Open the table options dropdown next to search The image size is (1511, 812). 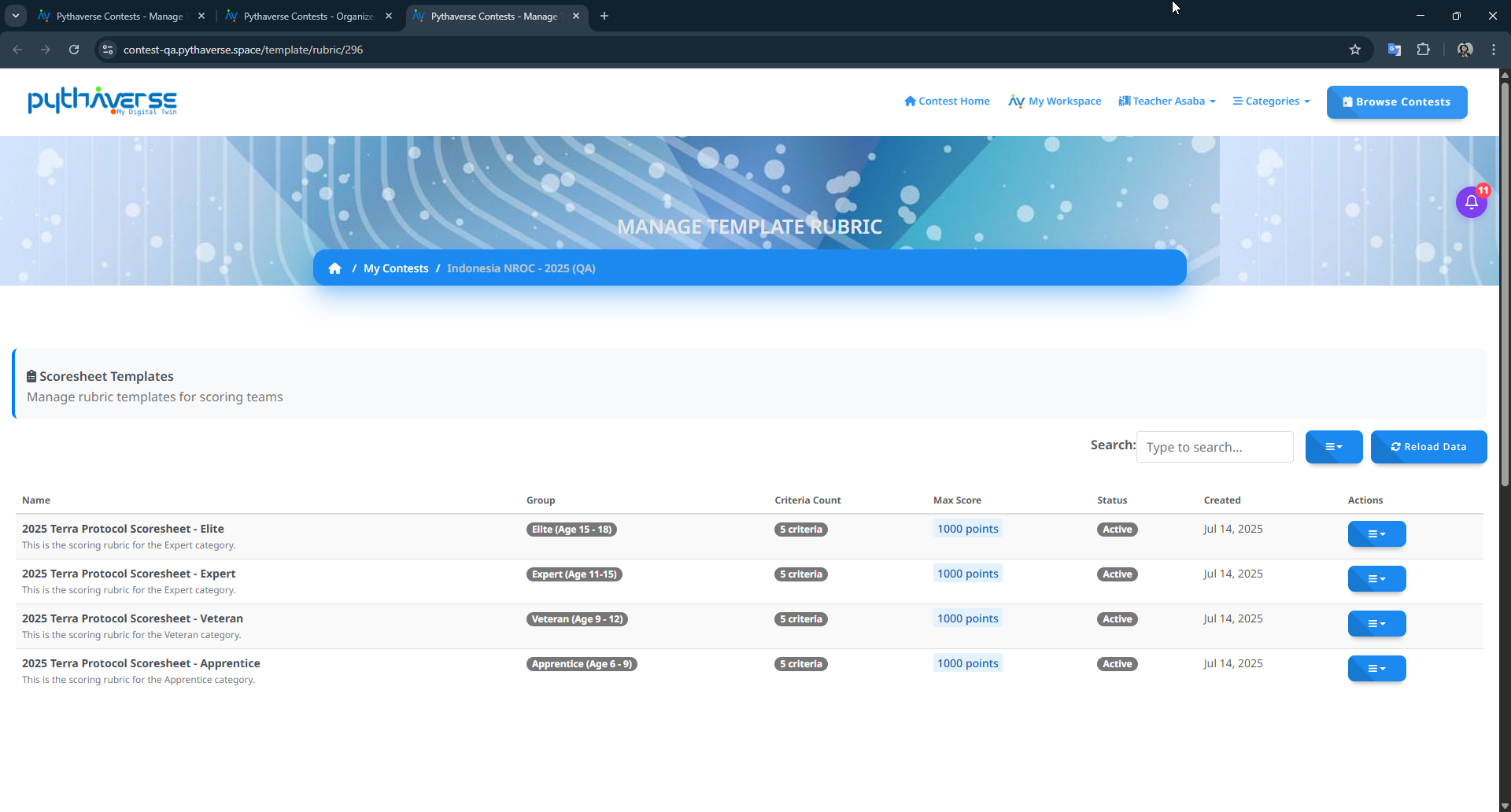click(1334, 447)
